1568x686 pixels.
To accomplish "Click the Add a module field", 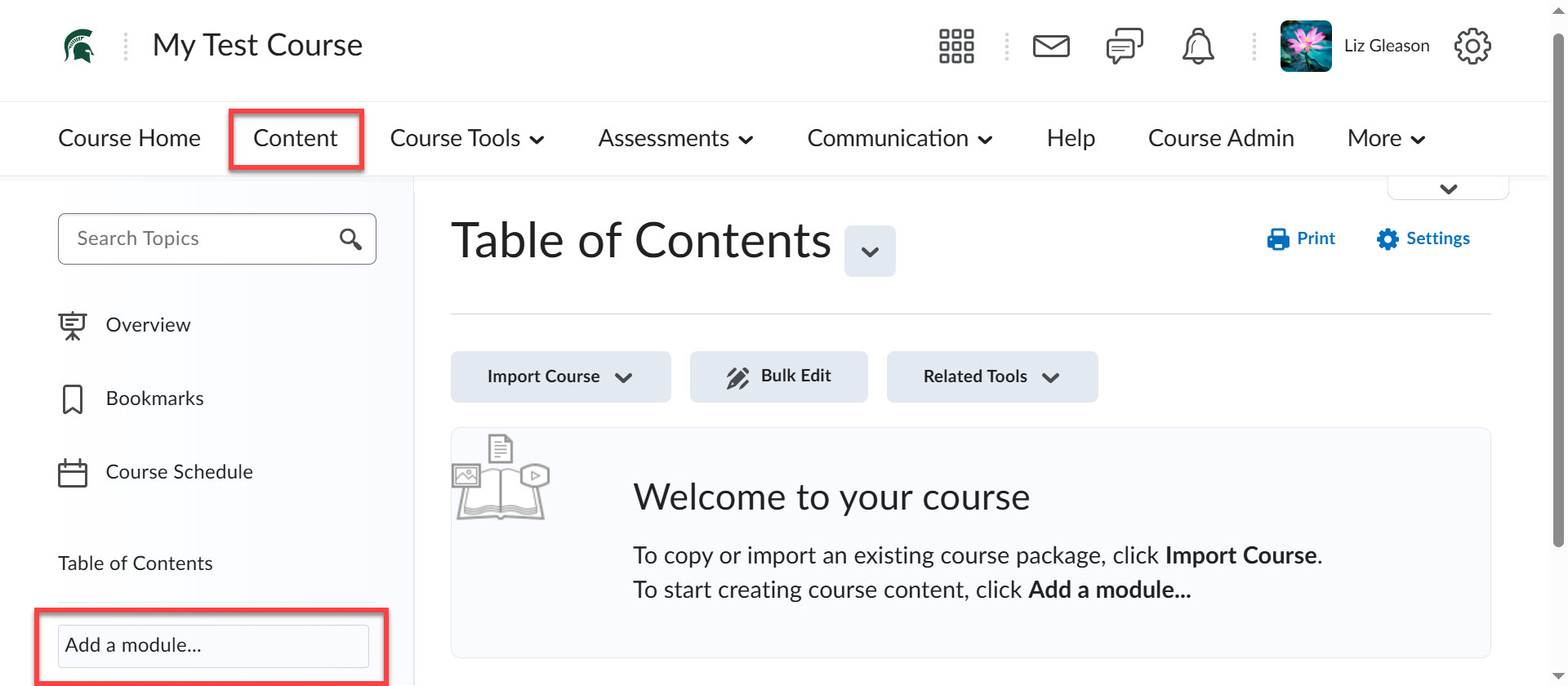I will (x=213, y=645).
